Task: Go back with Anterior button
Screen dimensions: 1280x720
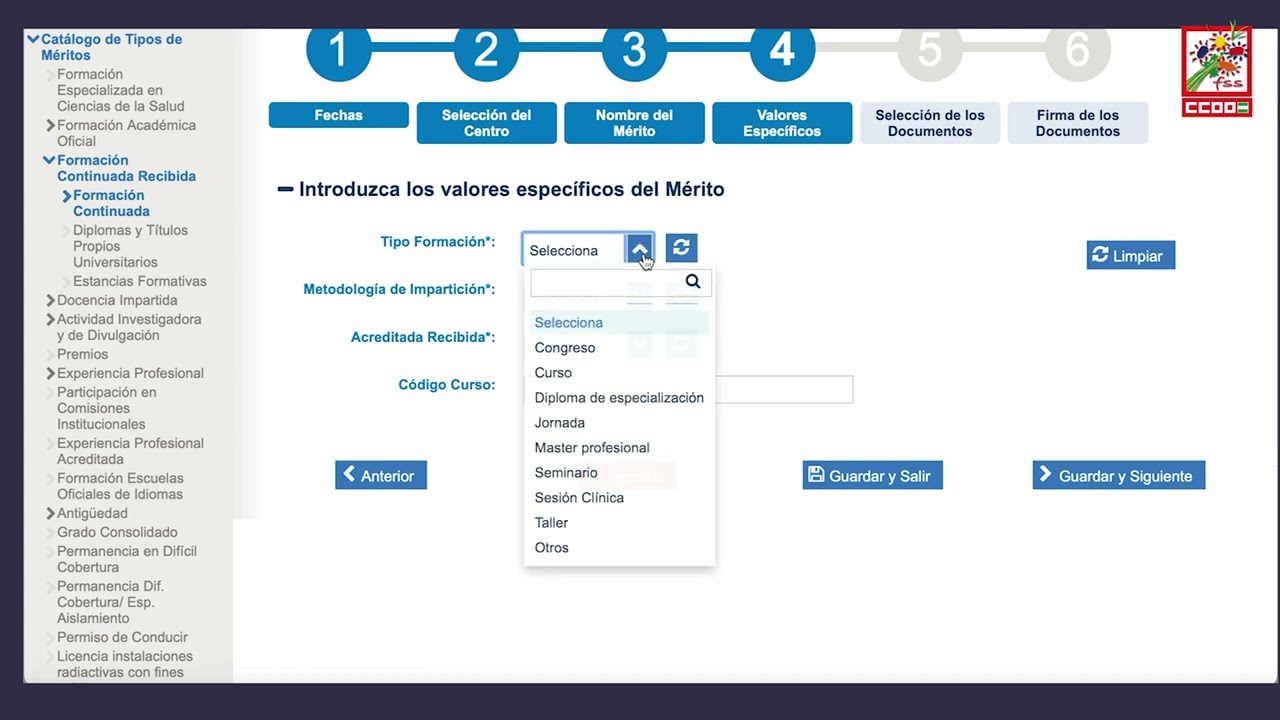Action: [381, 475]
